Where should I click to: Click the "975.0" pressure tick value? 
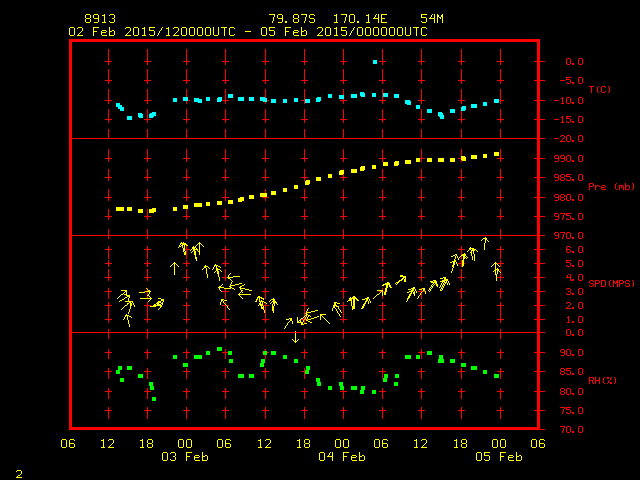point(569,217)
